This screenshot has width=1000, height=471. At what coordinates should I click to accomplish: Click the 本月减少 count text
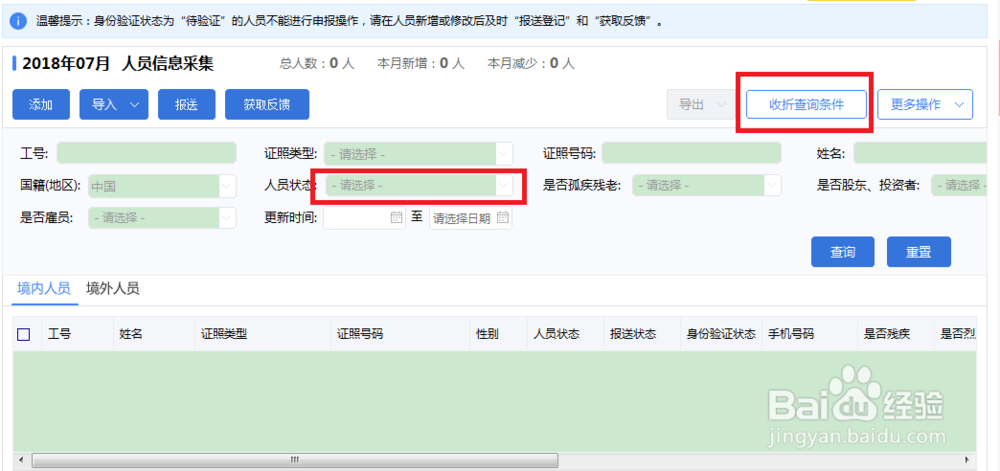coord(531,64)
